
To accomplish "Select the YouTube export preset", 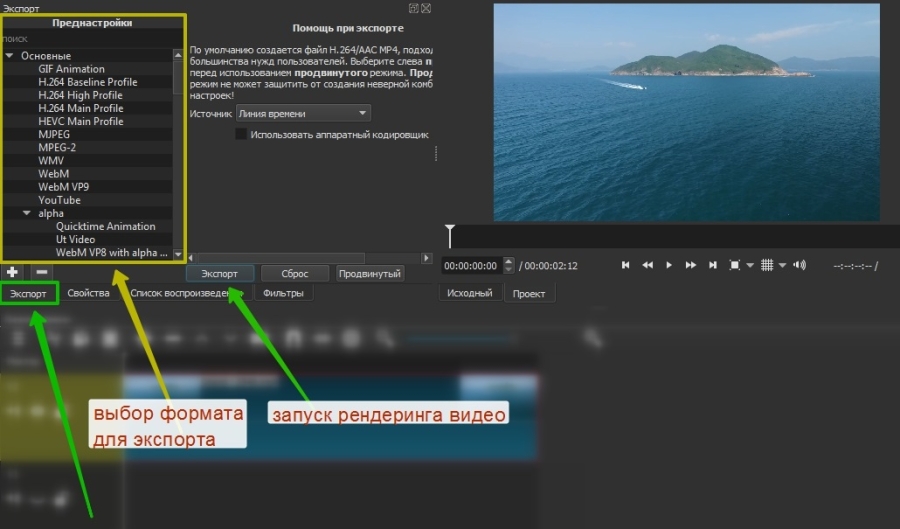I will click(x=59, y=200).
